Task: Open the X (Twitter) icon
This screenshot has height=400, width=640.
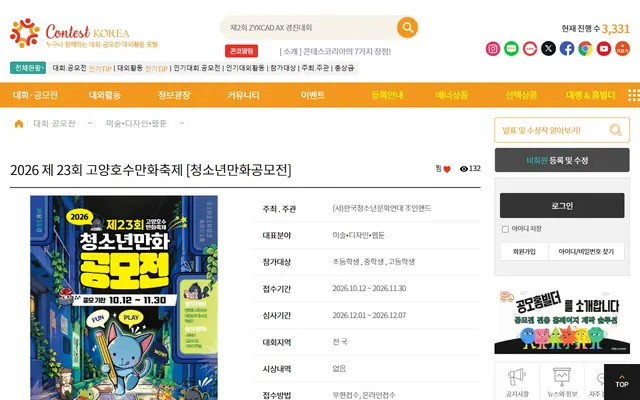Action: (548, 49)
